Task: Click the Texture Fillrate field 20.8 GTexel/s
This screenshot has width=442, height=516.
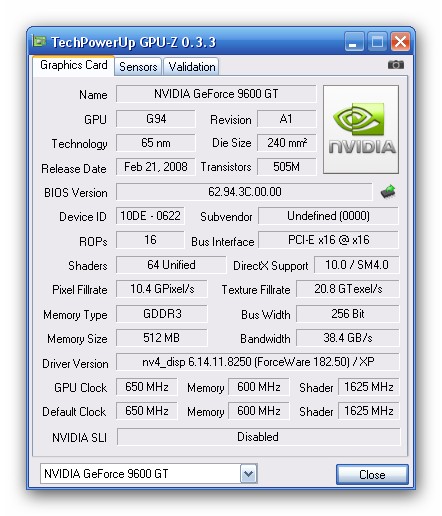Action: click(348, 289)
